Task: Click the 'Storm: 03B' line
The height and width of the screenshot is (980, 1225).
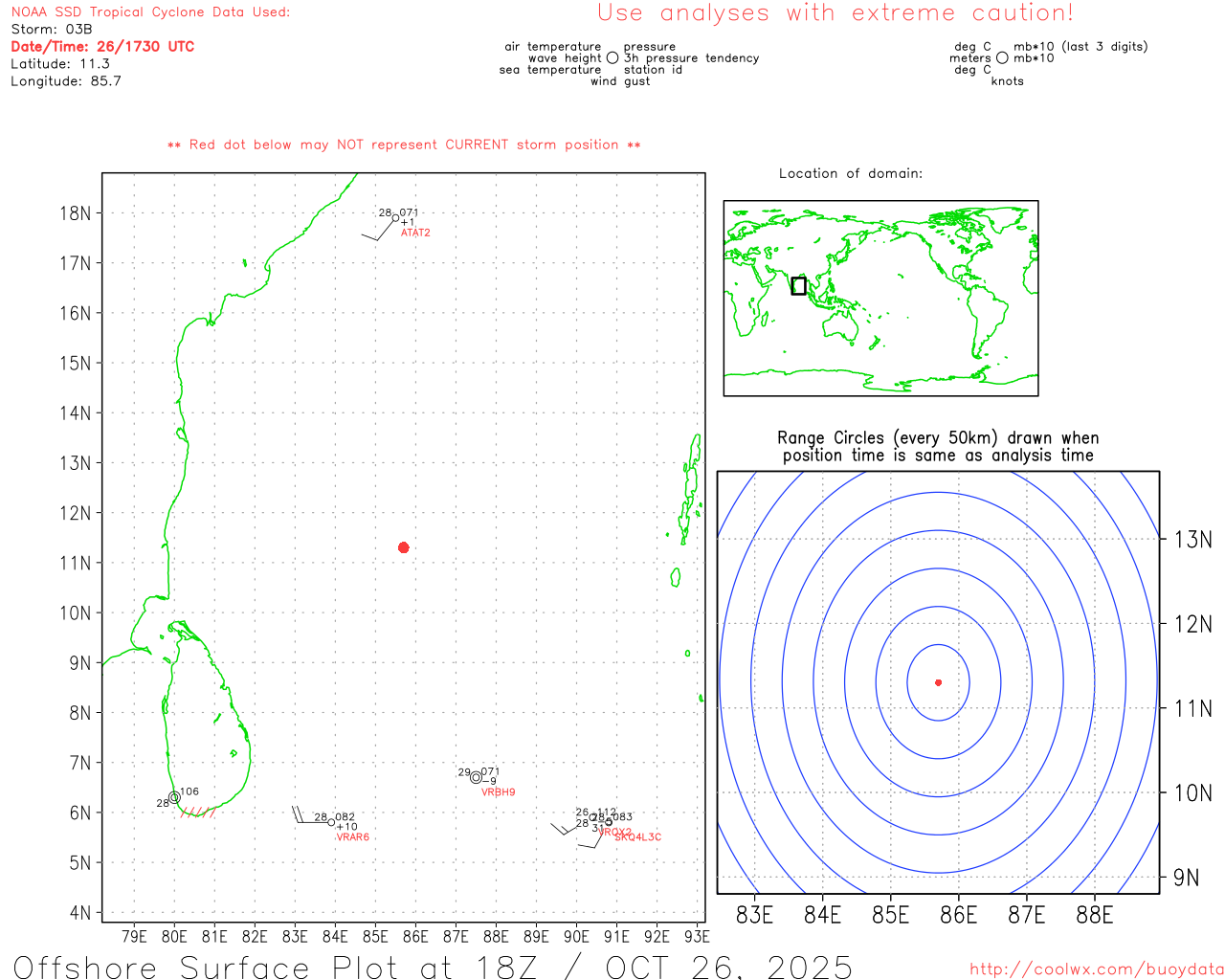Action: [52, 30]
